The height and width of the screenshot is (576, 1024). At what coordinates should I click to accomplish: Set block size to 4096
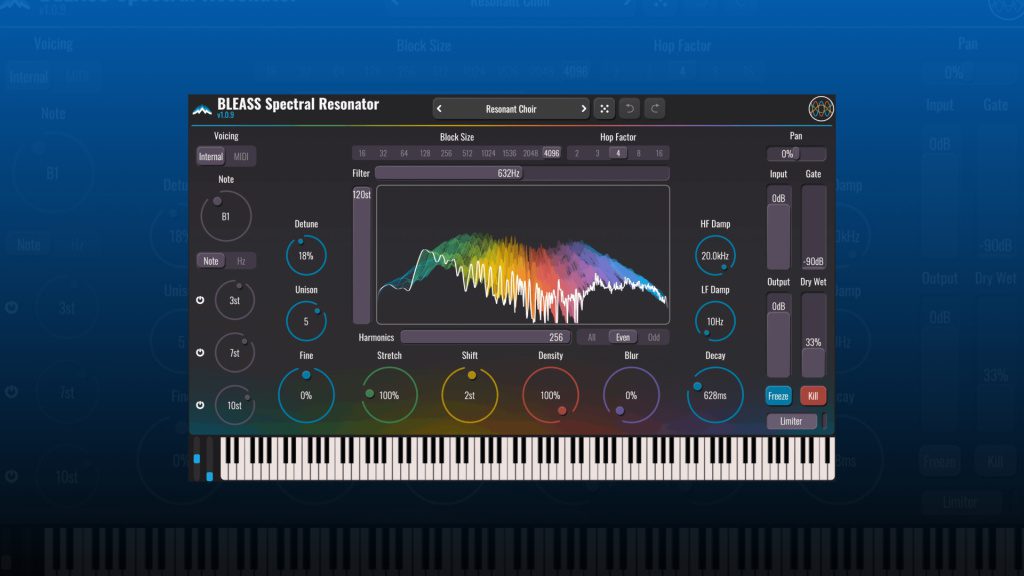coord(552,153)
